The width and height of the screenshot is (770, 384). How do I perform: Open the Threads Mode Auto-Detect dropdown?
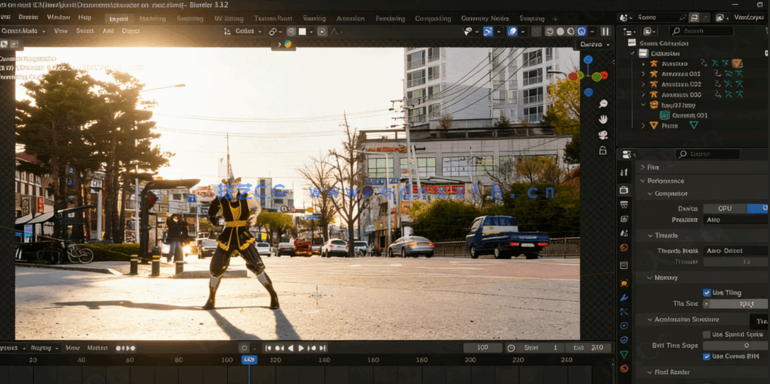(x=735, y=250)
